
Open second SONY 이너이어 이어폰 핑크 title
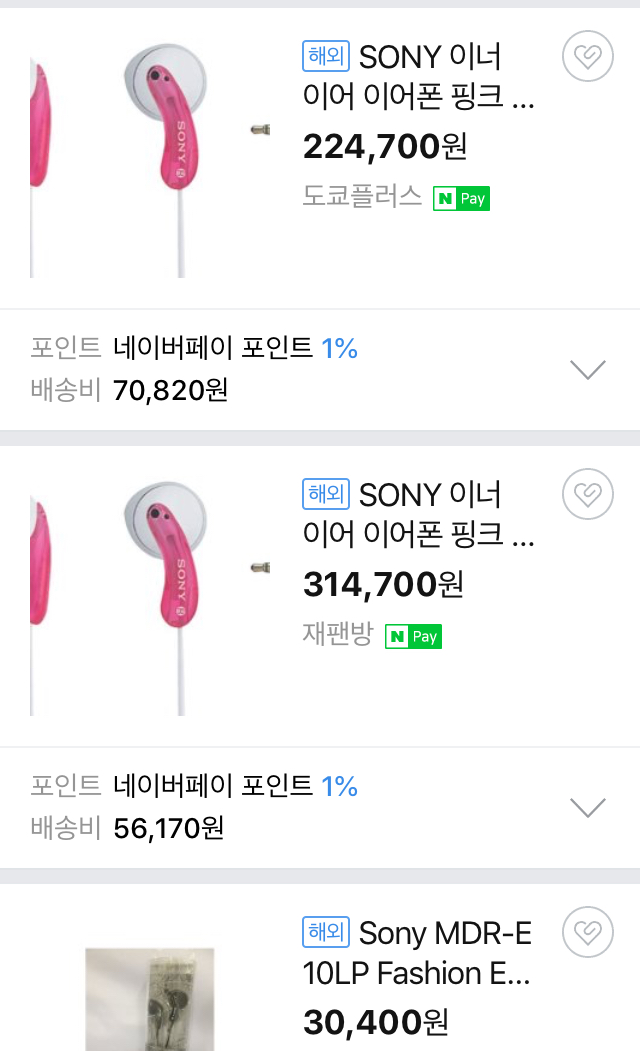point(420,515)
